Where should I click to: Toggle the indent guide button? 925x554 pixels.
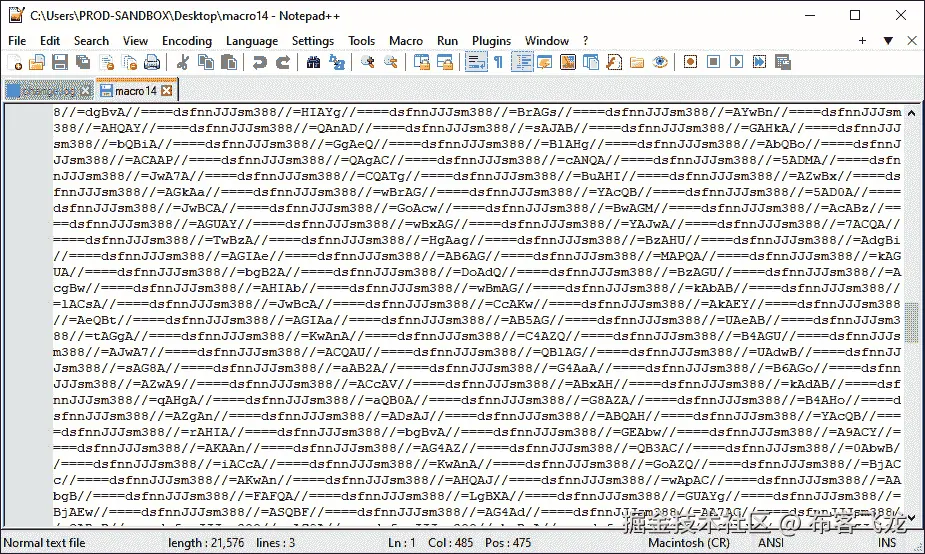point(522,62)
